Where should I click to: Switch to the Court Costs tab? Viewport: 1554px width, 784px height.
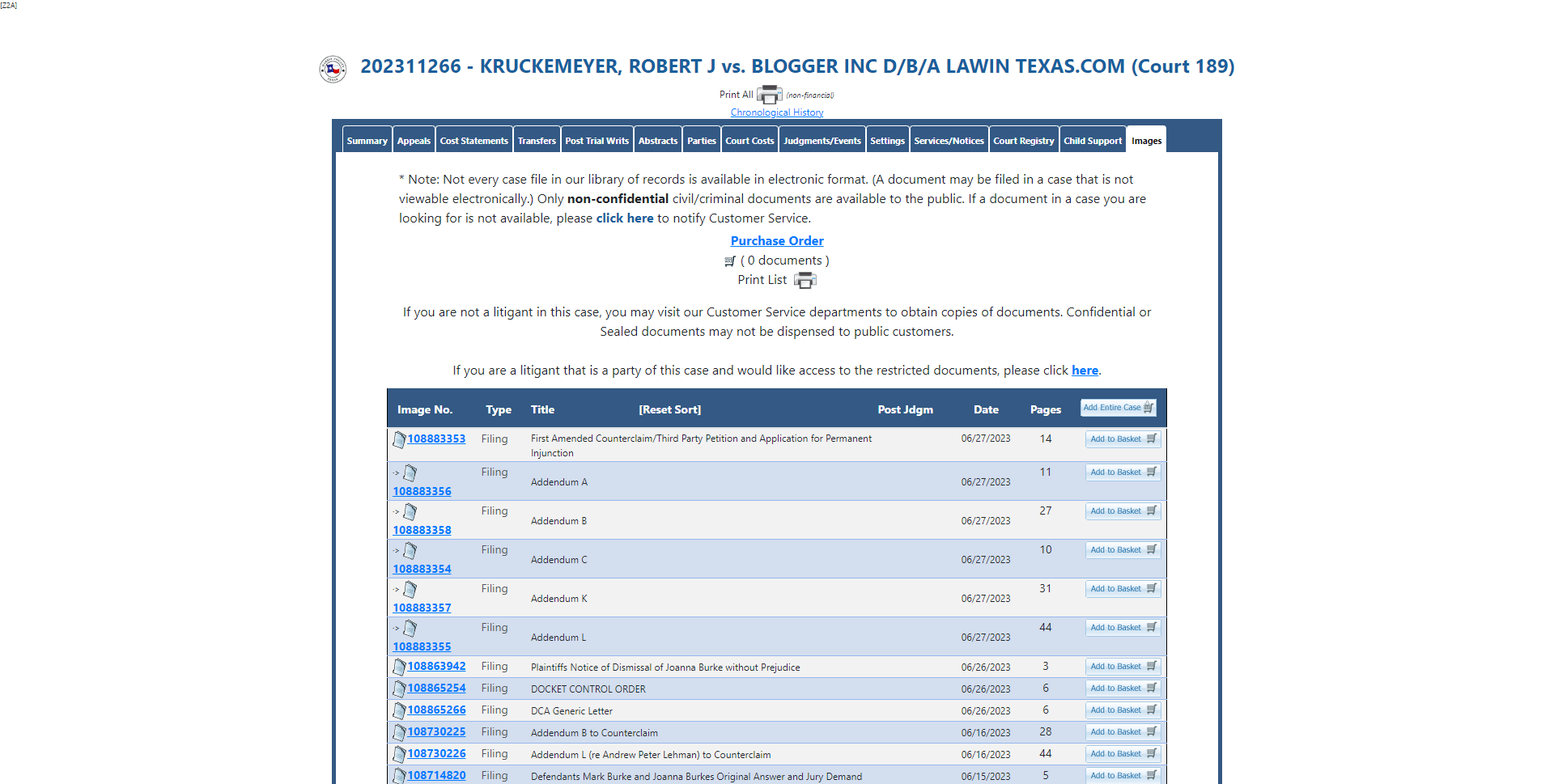click(750, 140)
